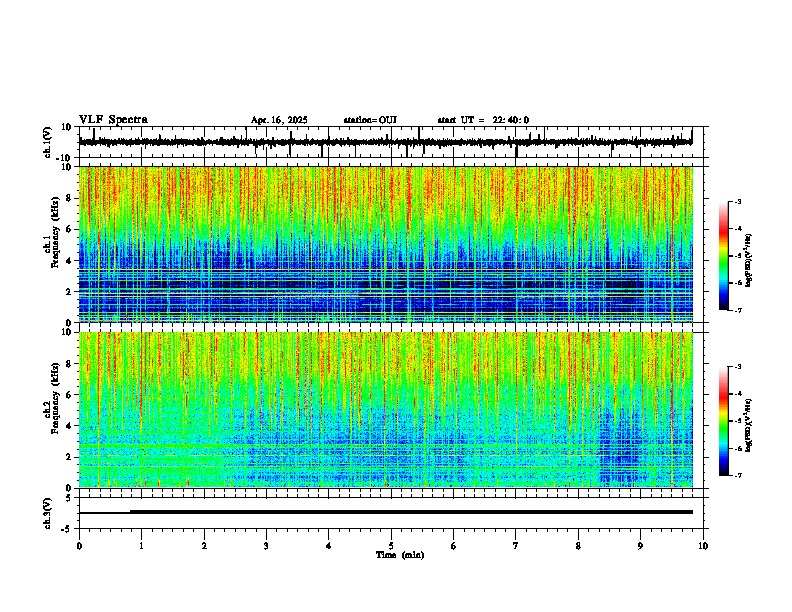The image size is (792, 612).
Task: Select the ch.2 "Frequency (kHz)" axis label
Action: (x=55, y=398)
